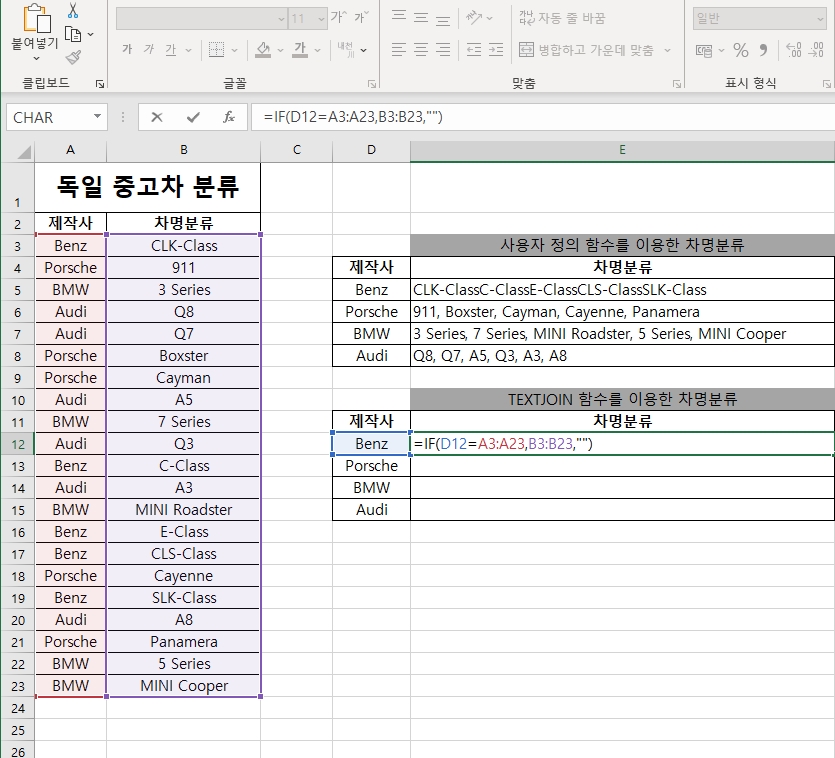Apply comma style format
Viewport: 835px width, 758px height.
click(x=764, y=50)
